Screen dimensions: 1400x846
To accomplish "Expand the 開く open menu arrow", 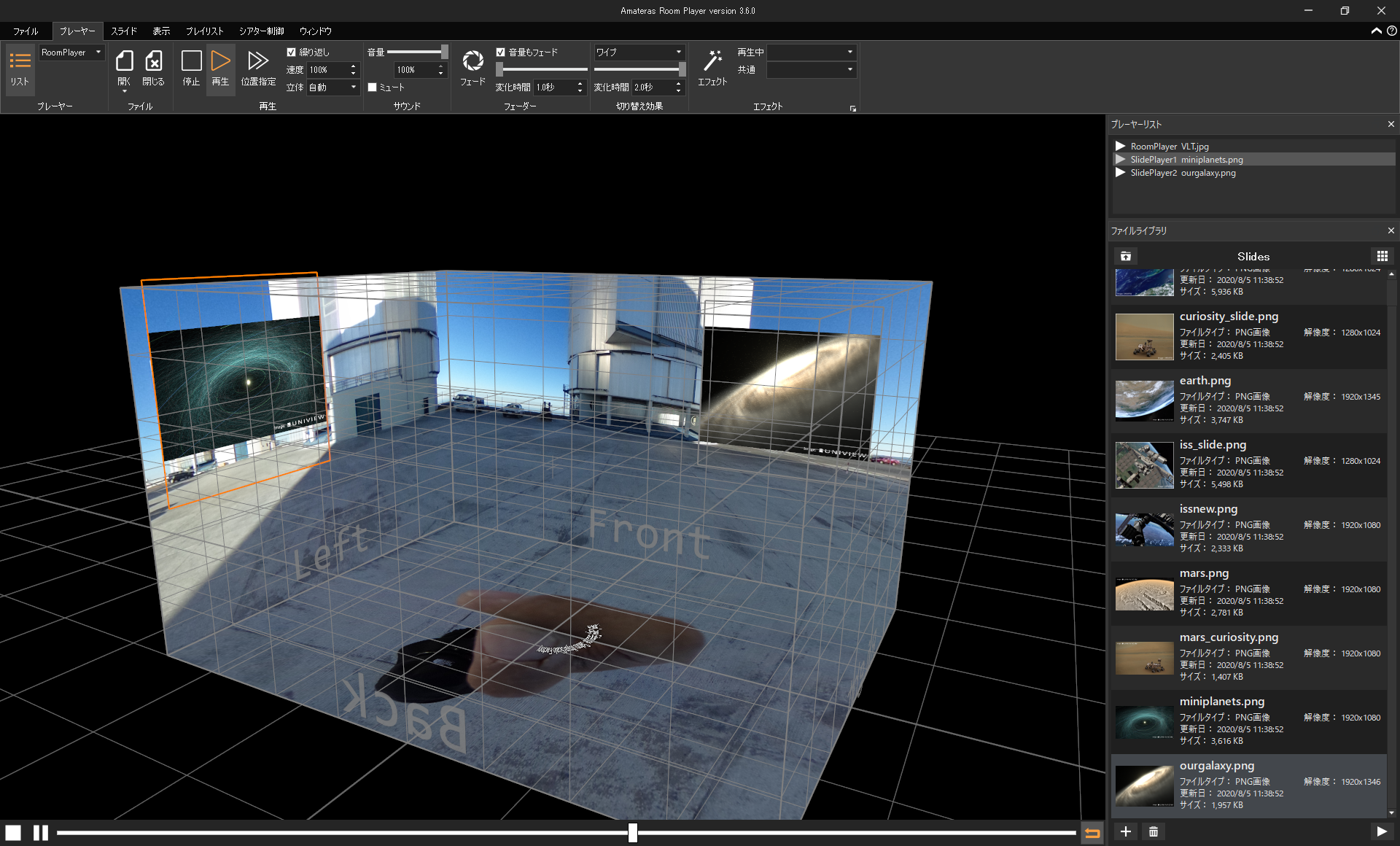I will point(125,91).
